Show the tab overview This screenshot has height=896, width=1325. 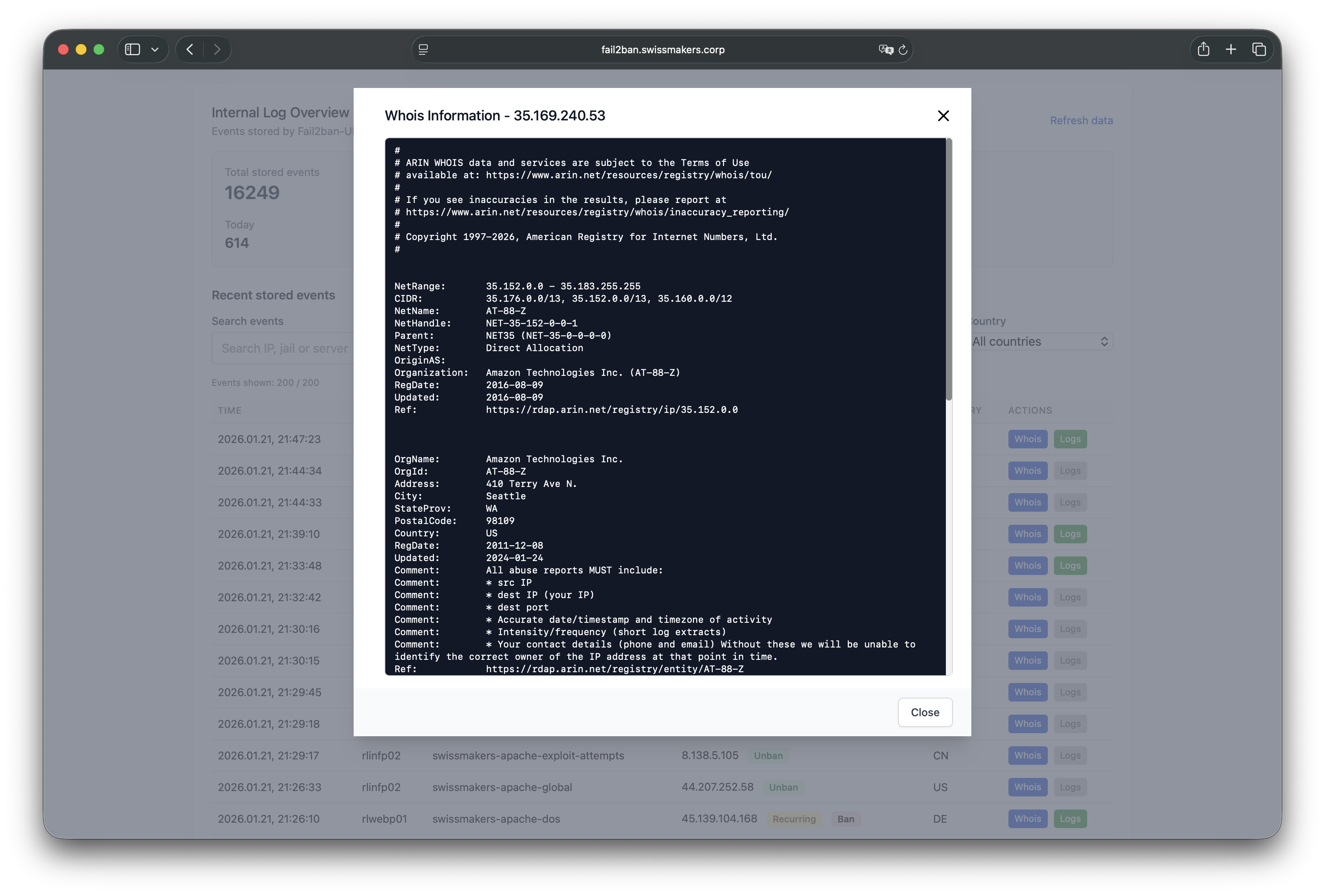point(1259,49)
